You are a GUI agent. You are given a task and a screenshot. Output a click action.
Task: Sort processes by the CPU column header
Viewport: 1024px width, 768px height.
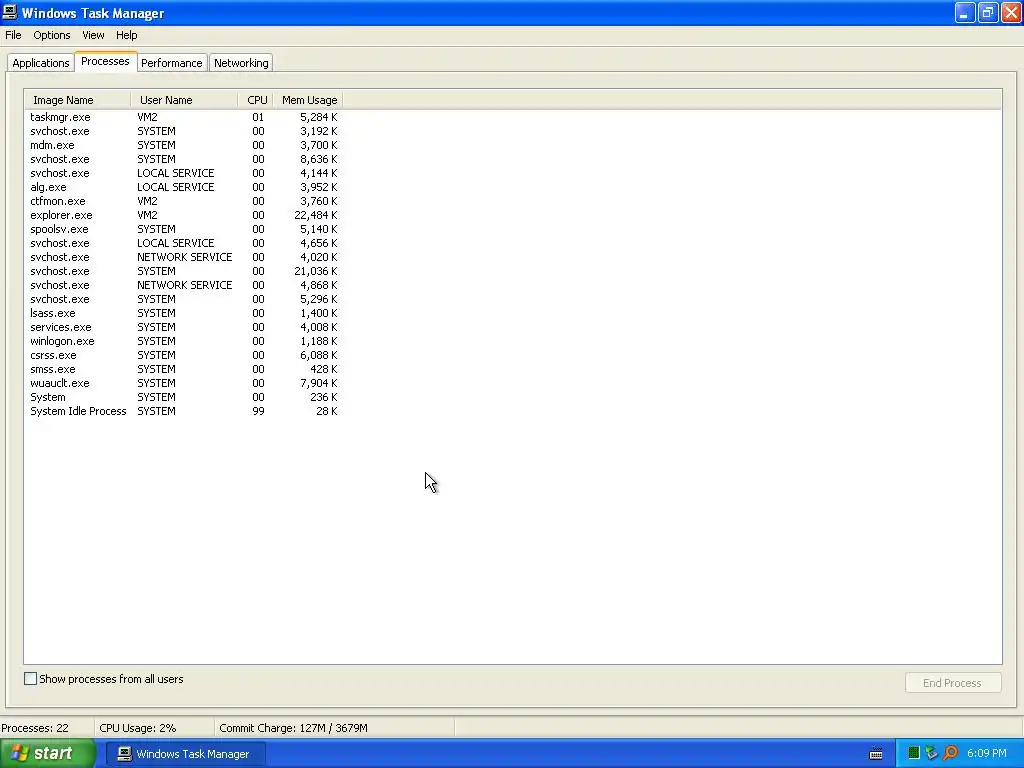pos(255,100)
